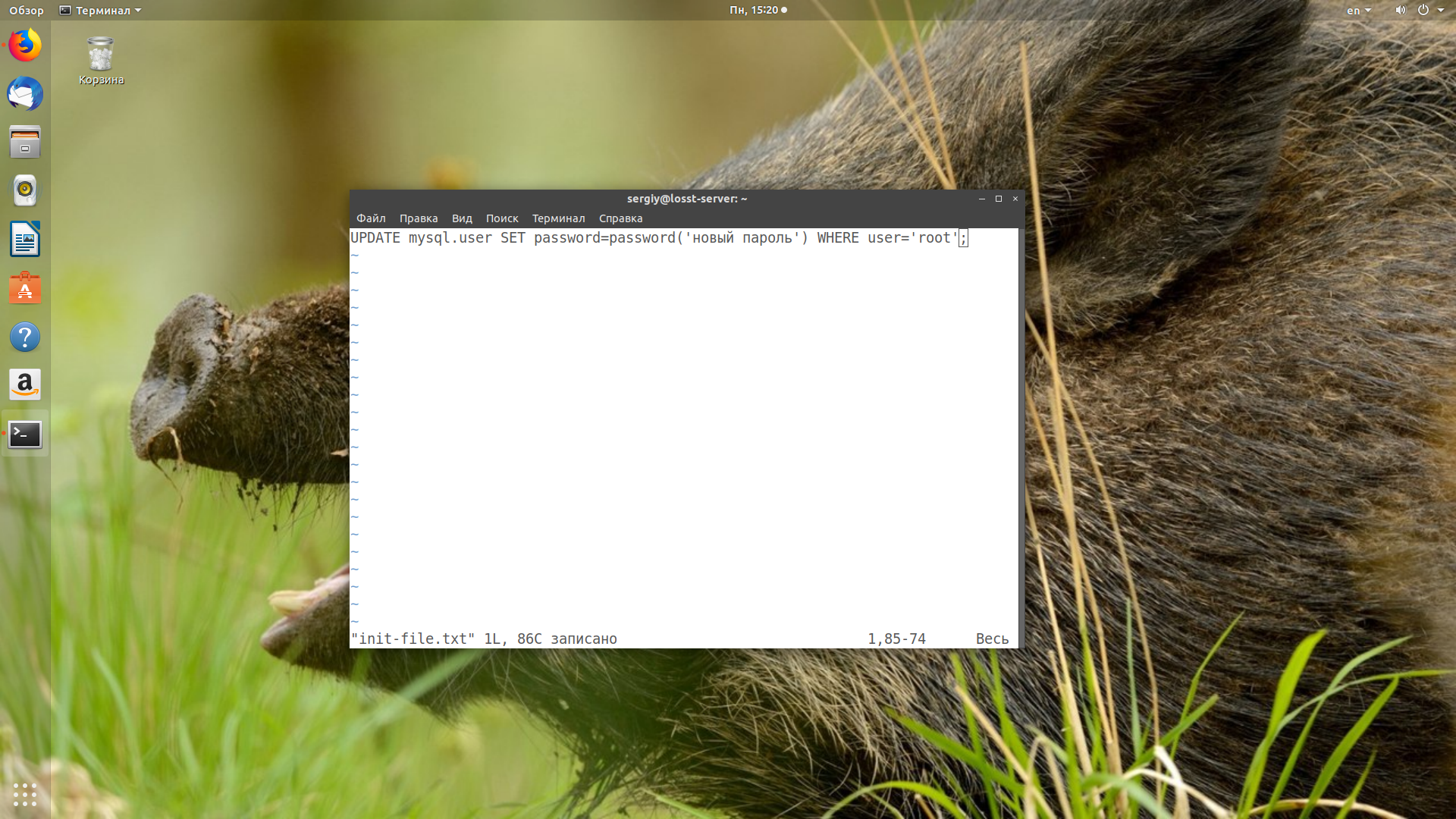Click the terminal title sergiy@losst-server
The width and height of the screenshot is (1456, 819).
[686, 199]
